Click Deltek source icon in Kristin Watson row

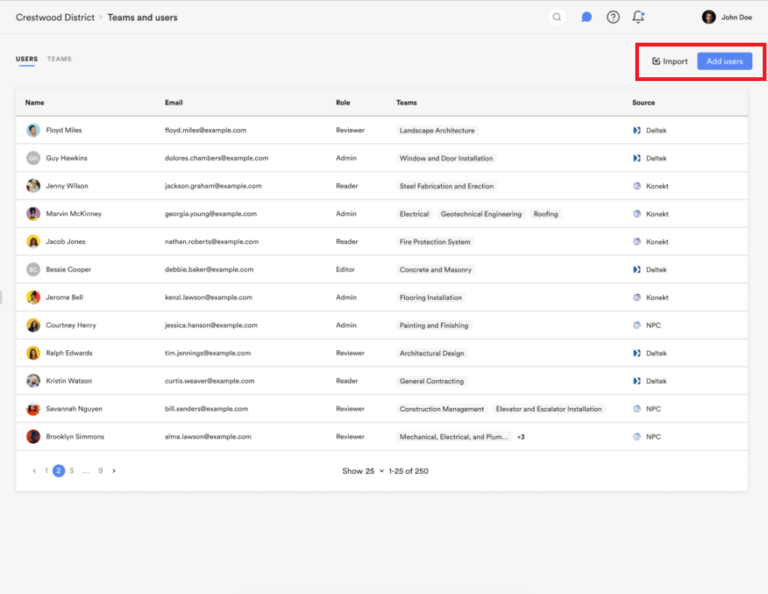coord(637,381)
